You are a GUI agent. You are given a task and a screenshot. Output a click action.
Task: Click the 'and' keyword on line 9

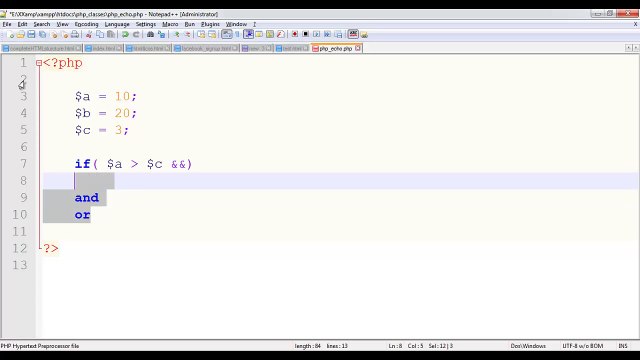point(87,198)
